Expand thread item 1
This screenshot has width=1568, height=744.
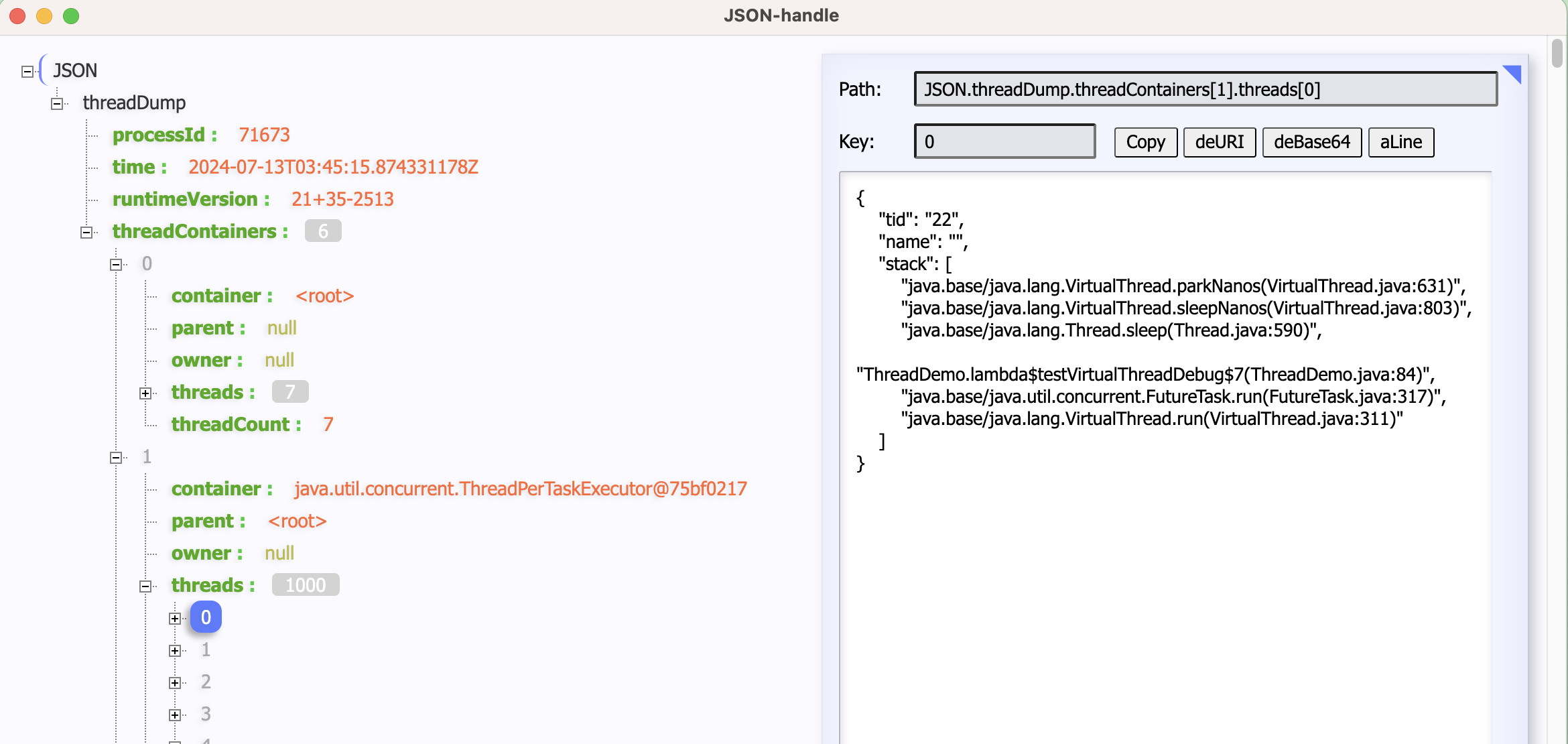175,650
